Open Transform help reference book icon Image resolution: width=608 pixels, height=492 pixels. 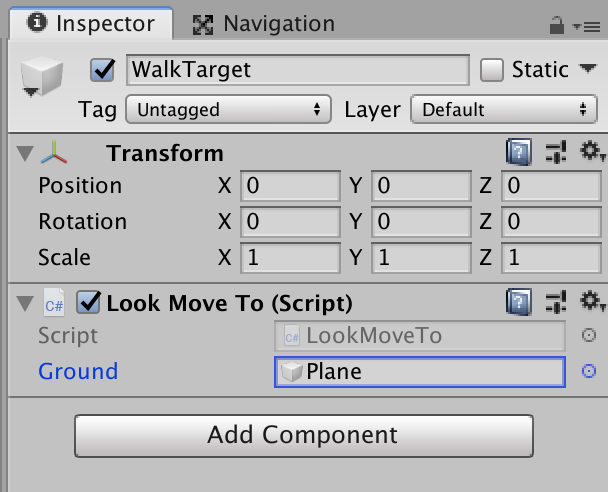[519, 152]
